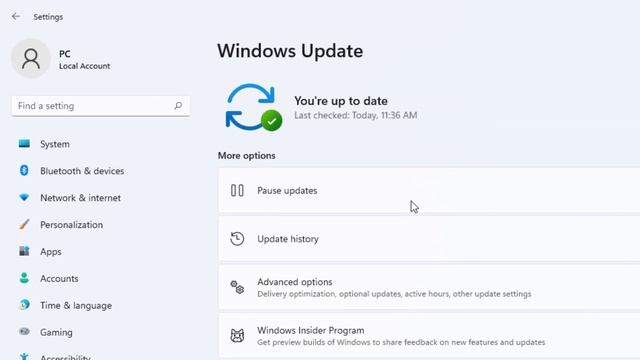640x360 pixels.
Task: Click the More options label
Action: tap(247, 156)
